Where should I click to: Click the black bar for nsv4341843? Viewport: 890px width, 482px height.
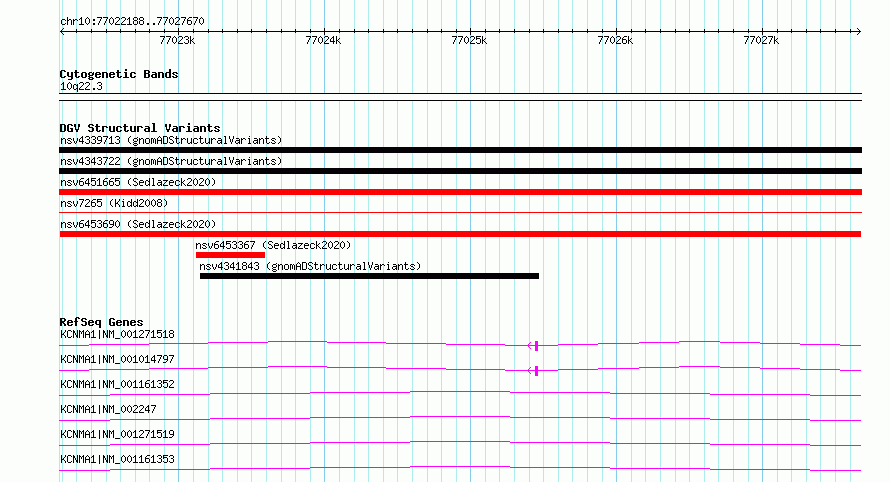[x=370, y=276]
